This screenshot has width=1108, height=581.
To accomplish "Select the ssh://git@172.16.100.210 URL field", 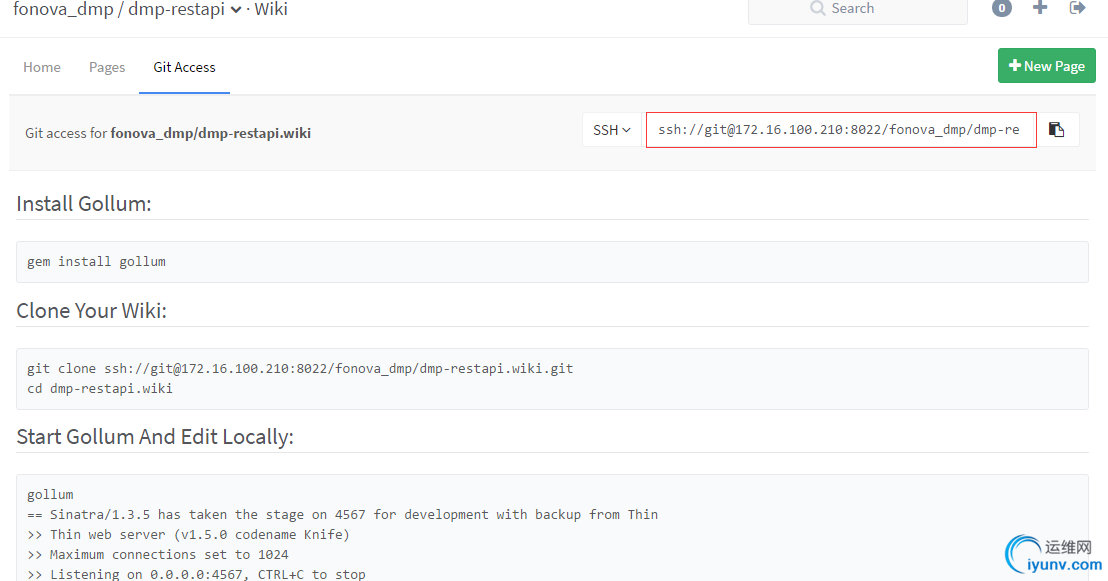I will coord(841,130).
